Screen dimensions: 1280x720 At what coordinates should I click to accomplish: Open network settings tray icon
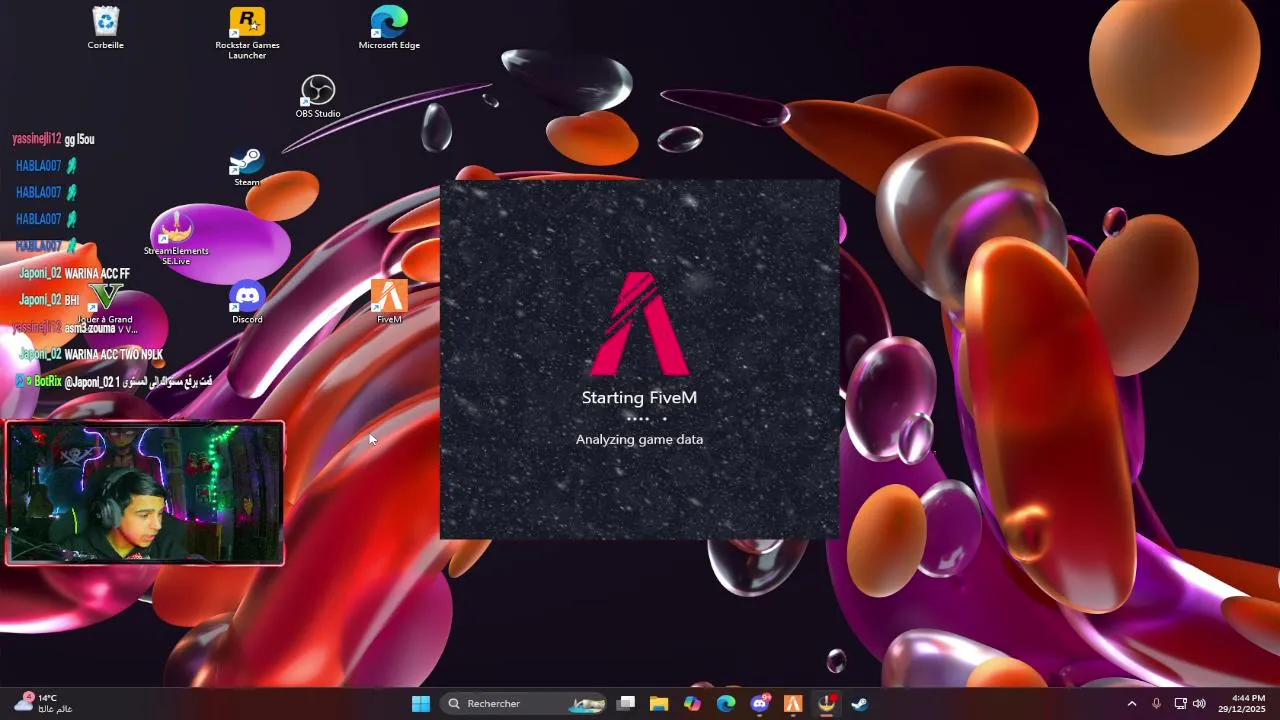coord(1180,704)
